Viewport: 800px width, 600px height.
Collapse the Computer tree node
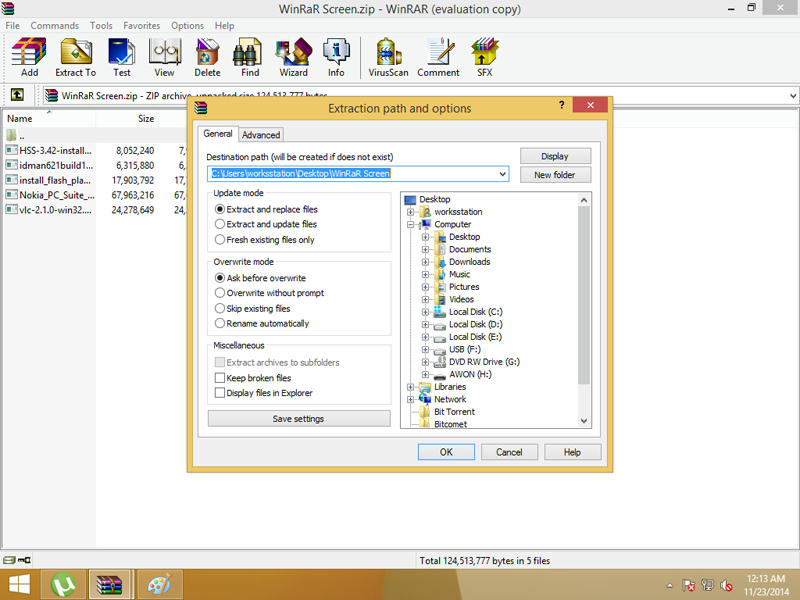point(410,224)
